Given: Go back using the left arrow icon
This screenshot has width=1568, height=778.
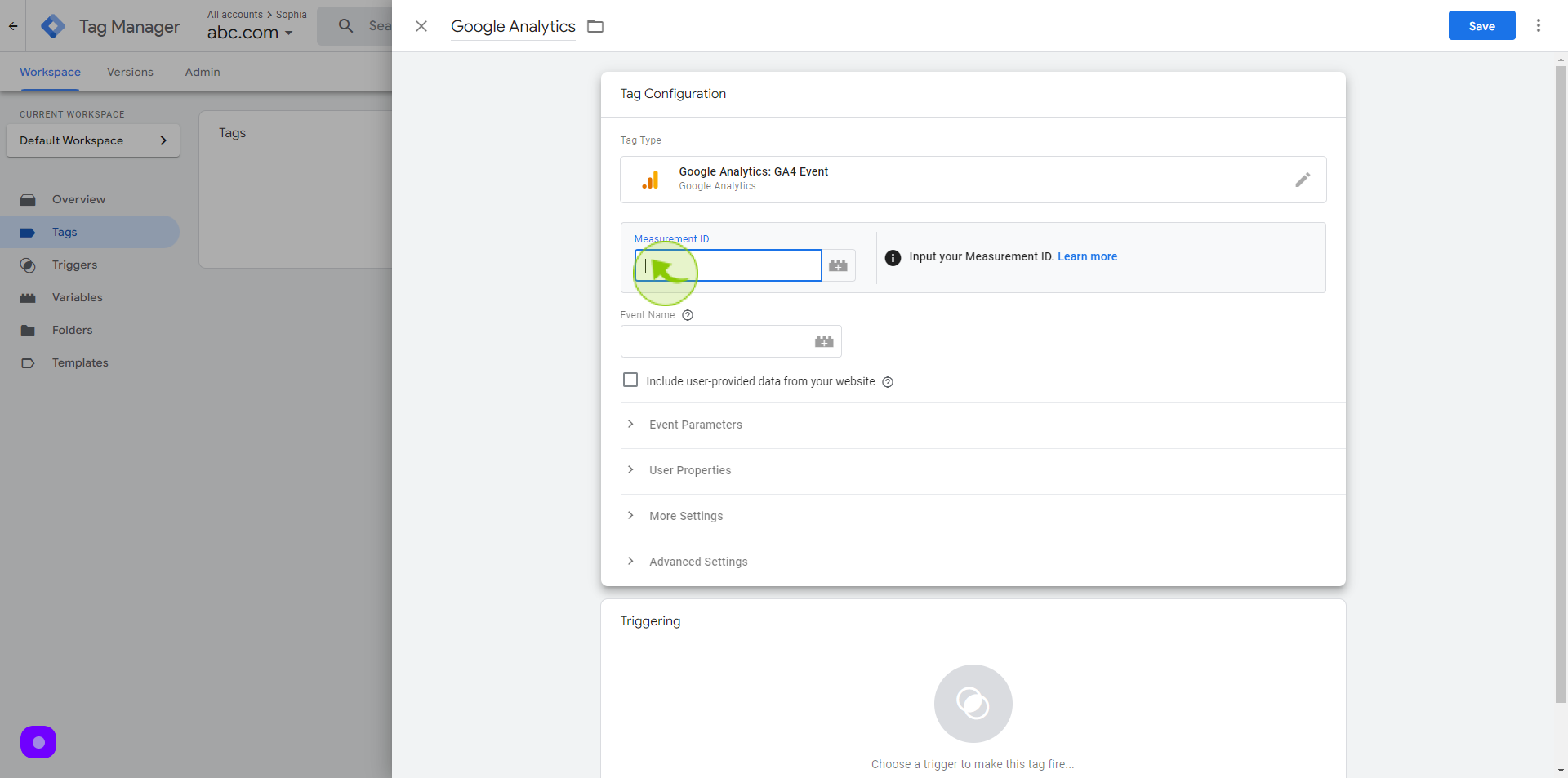Looking at the screenshot, I should (x=13, y=26).
